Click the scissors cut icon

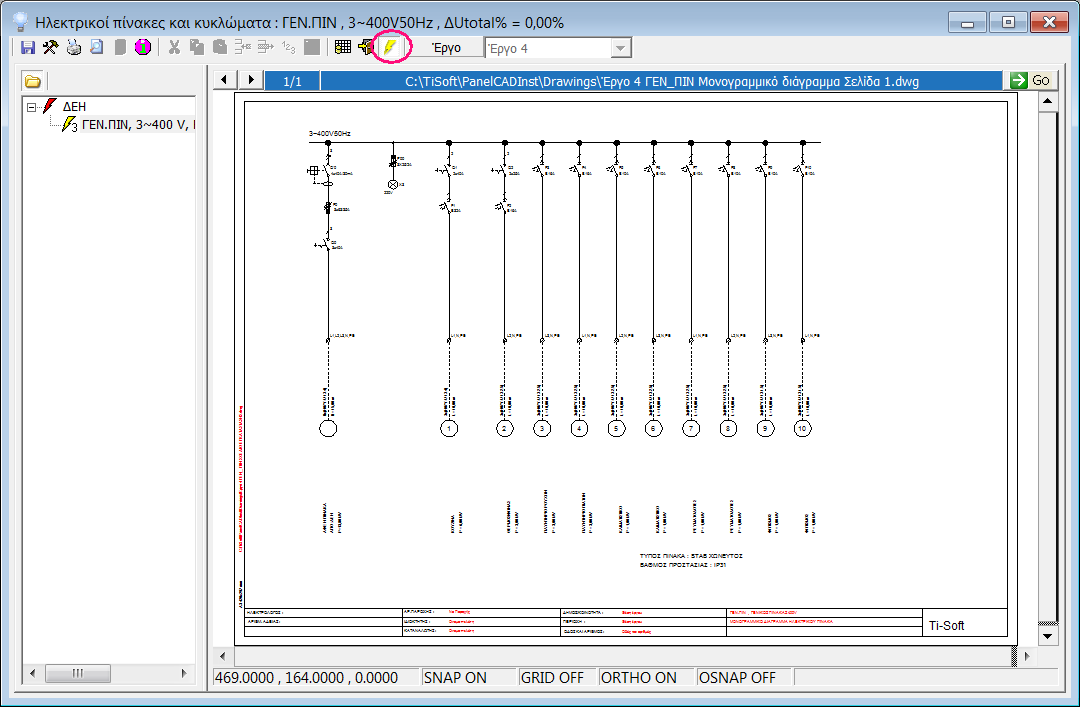(x=174, y=47)
